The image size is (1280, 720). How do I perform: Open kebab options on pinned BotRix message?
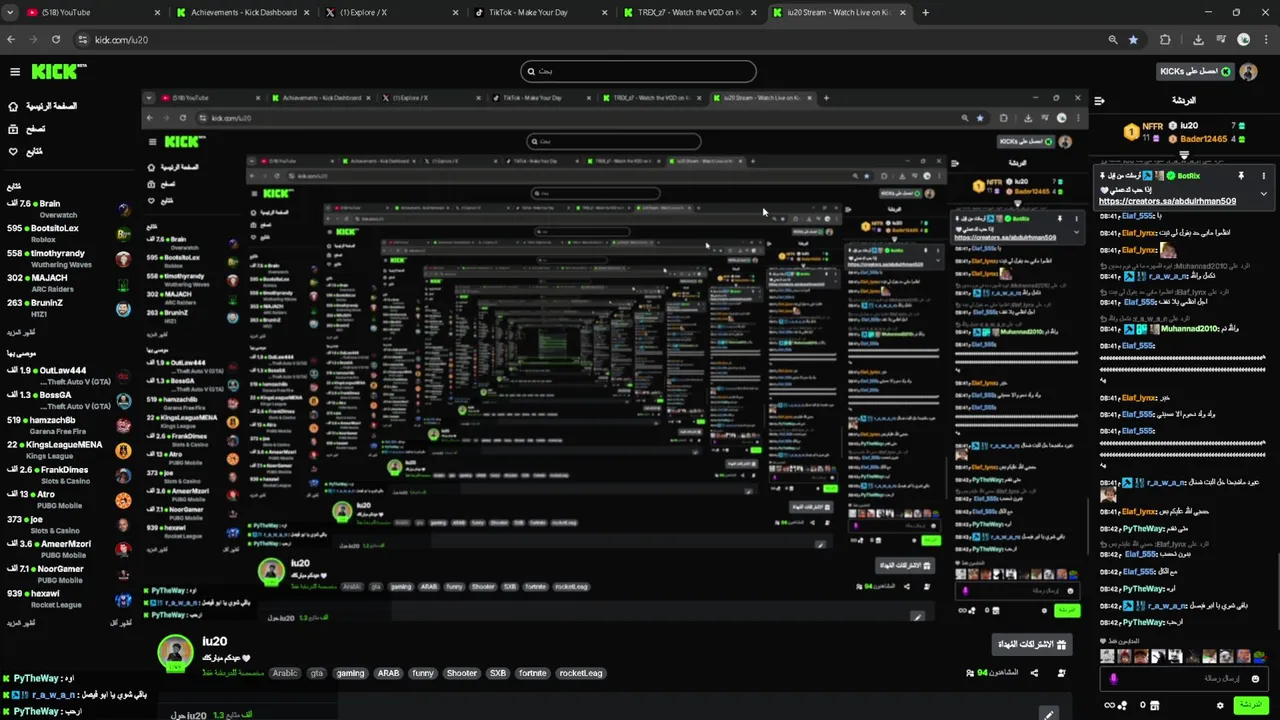pyautogui.click(x=1263, y=175)
